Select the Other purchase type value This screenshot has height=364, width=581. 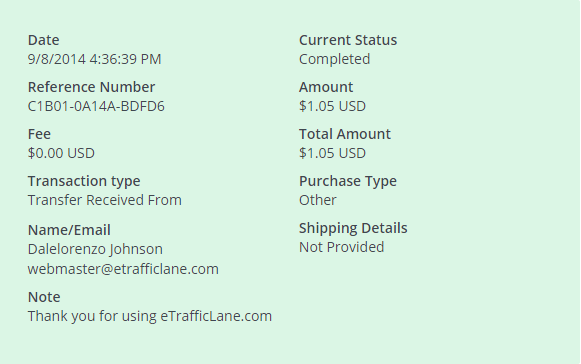point(318,200)
